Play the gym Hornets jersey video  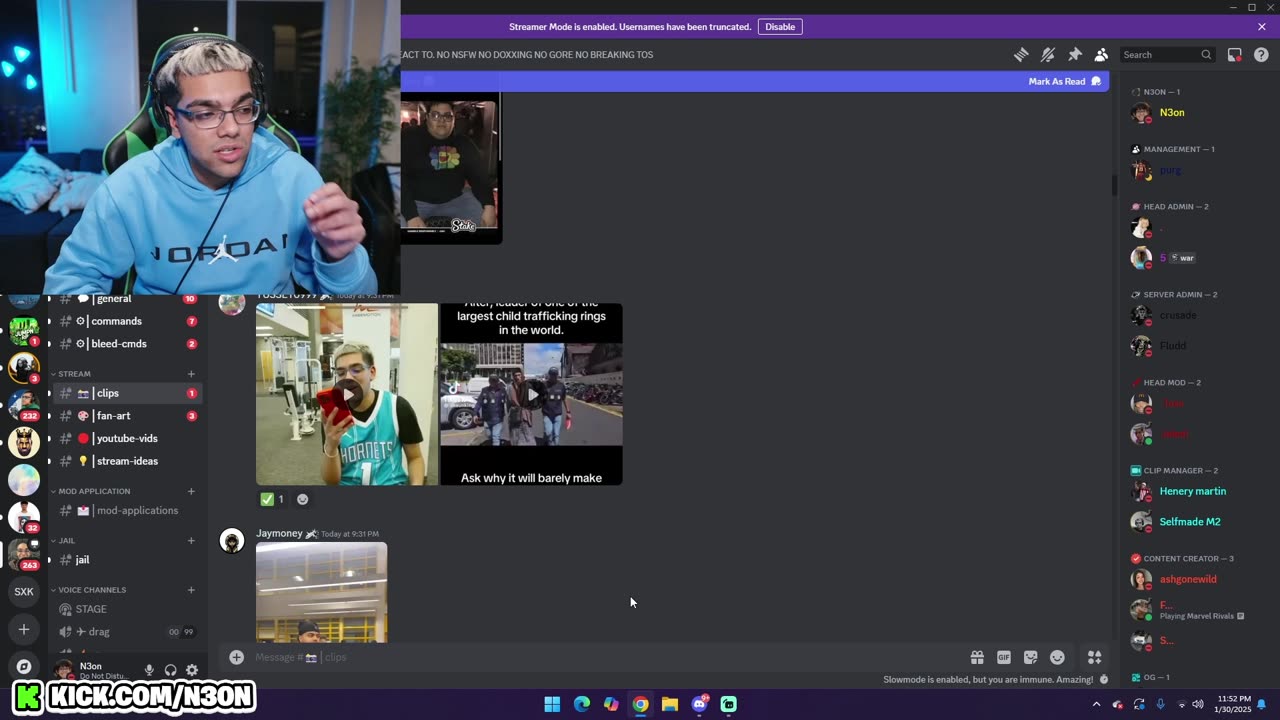(x=347, y=394)
